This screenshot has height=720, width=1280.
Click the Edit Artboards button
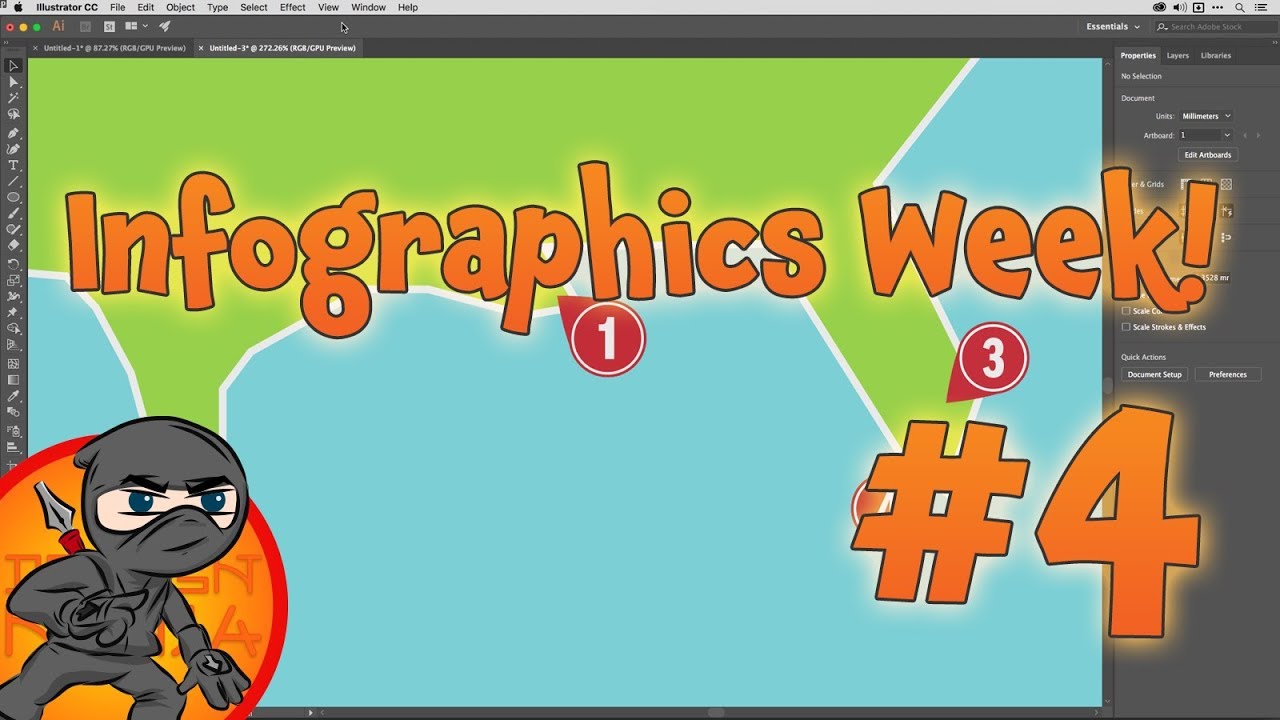[1208, 155]
